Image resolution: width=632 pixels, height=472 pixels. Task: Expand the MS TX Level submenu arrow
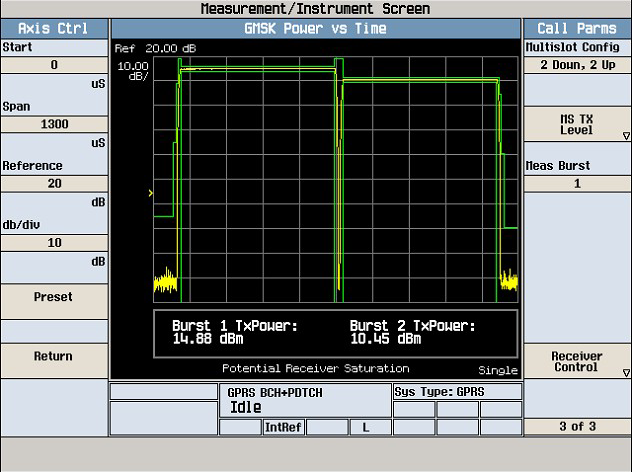pyautogui.click(x=626, y=136)
